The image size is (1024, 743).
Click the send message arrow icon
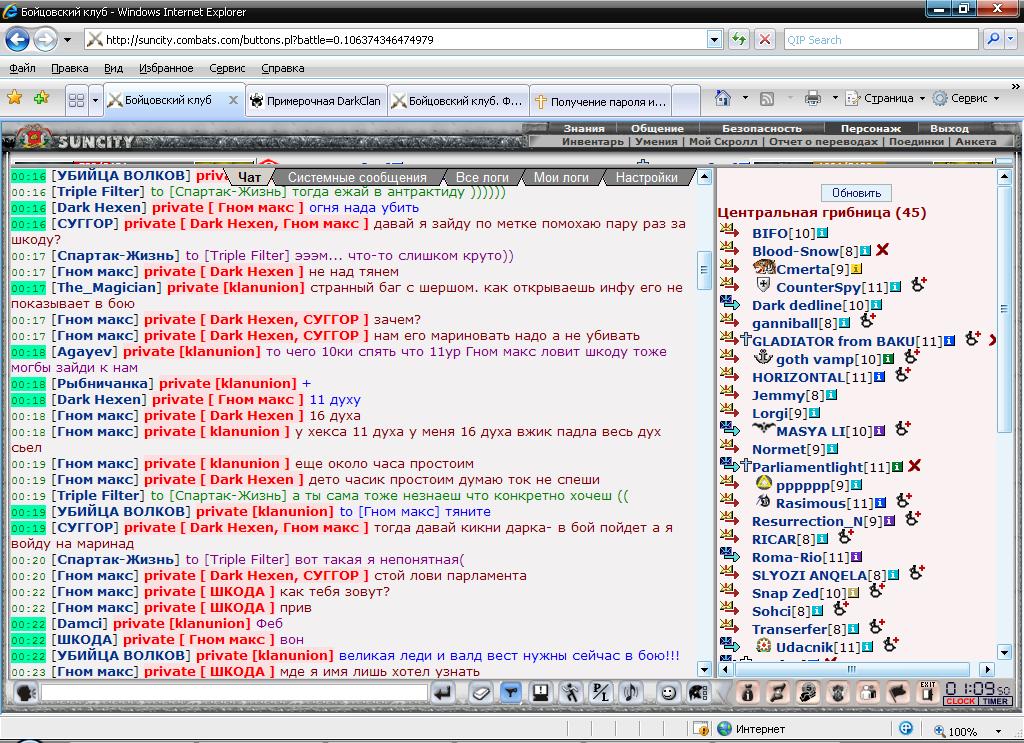tap(443, 693)
